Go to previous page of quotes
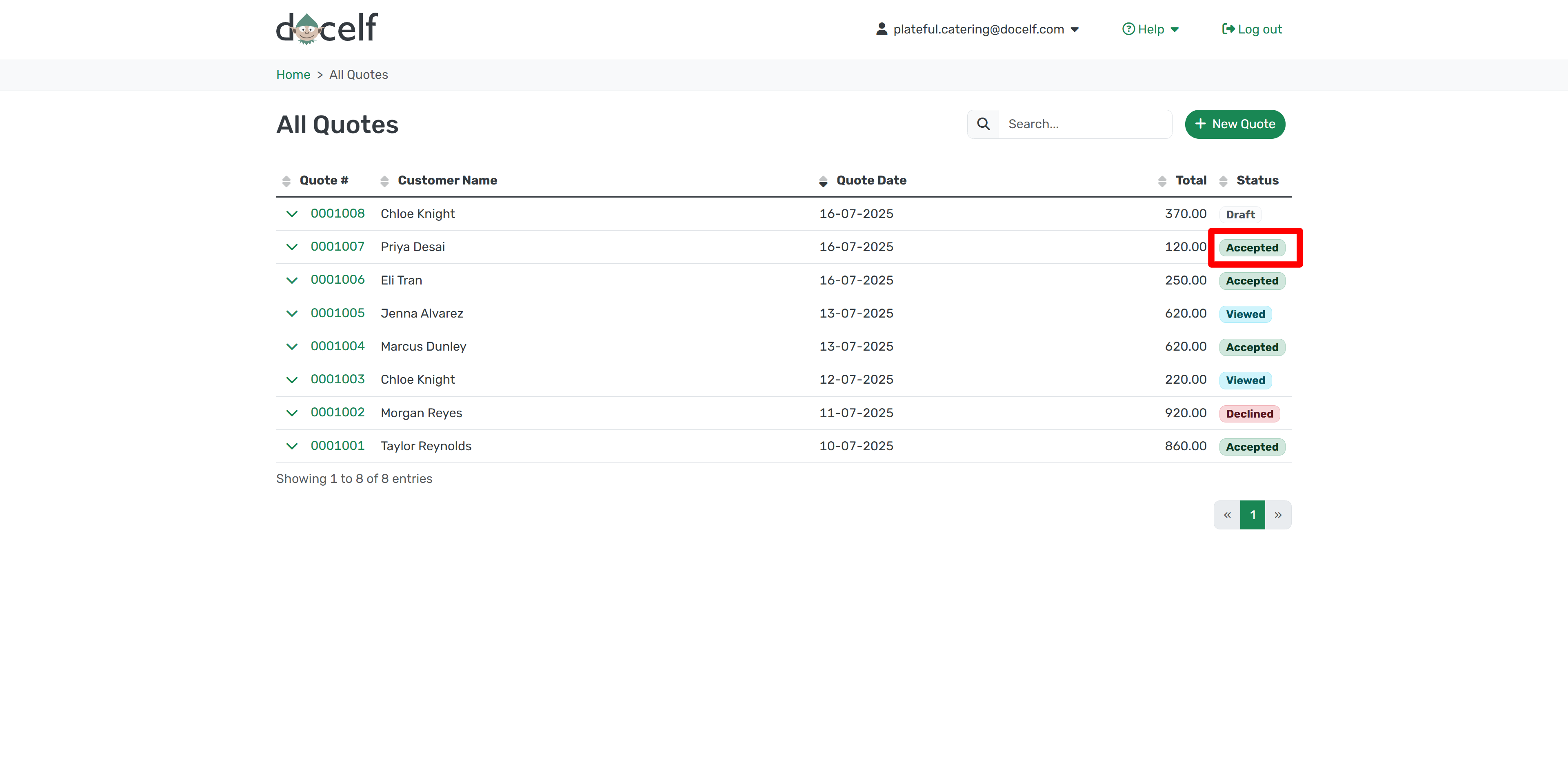Viewport: 1568px width, 758px height. pos(1227,515)
